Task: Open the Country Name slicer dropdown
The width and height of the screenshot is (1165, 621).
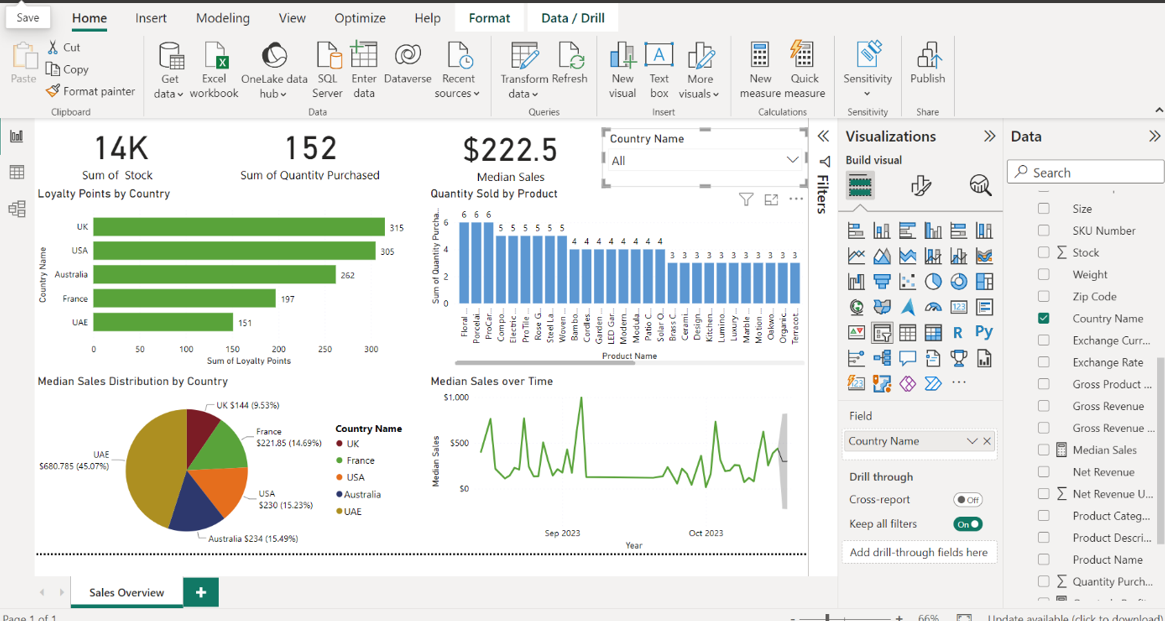Action: click(x=792, y=161)
